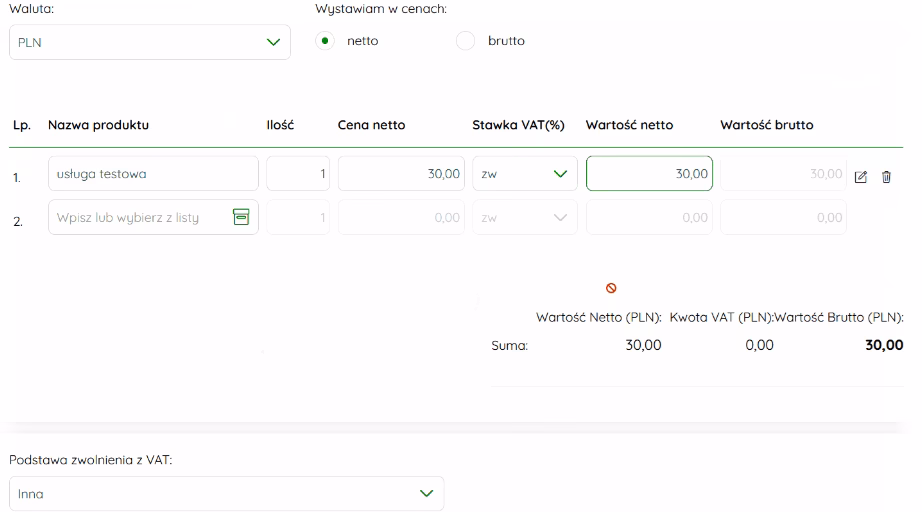This screenshot has width=922, height=512.
Task: Select the netto price radio button
Action: pyautogui.click(x=325, y=41)
